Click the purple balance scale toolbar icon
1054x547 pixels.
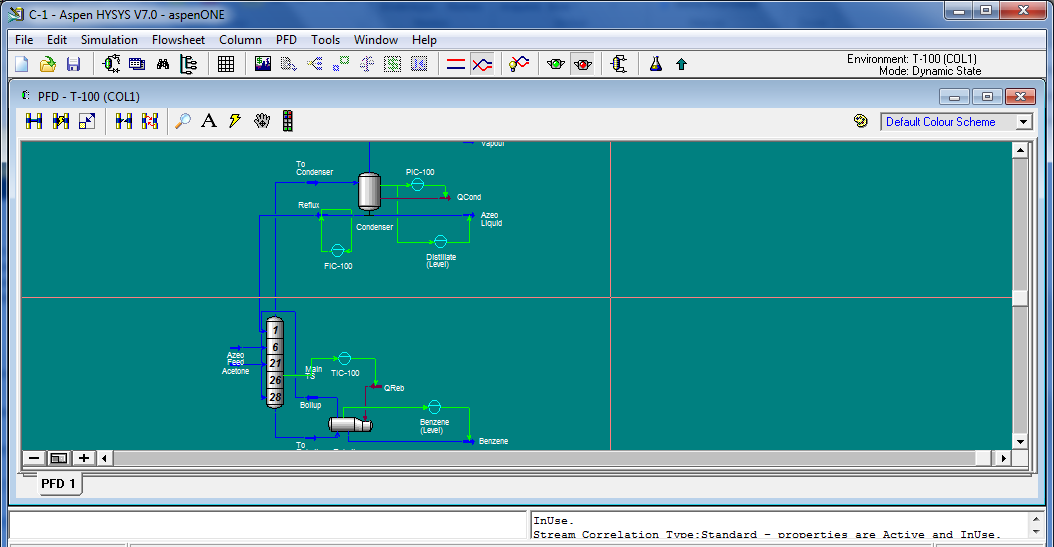366,64
